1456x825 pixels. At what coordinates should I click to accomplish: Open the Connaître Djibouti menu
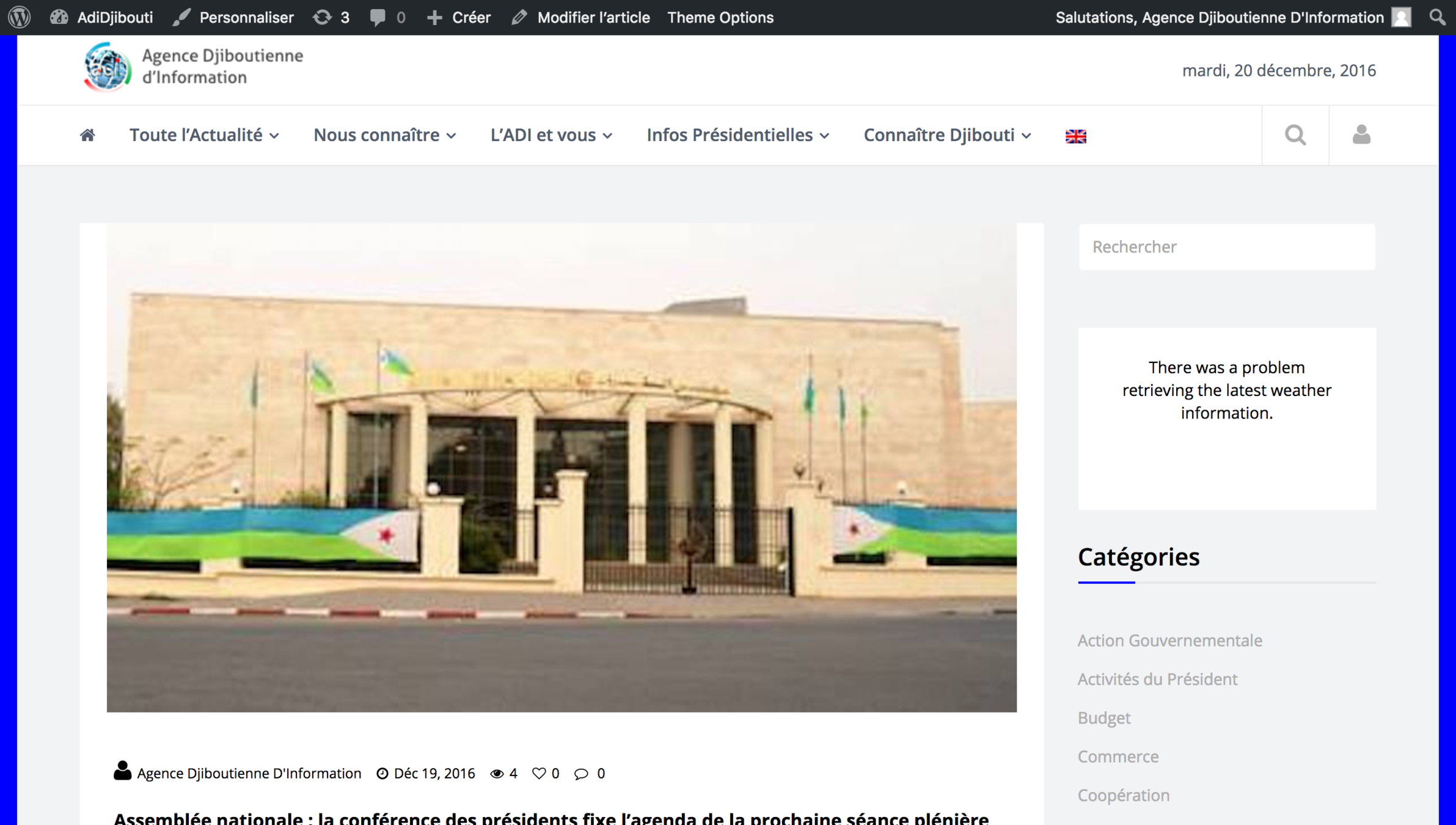[x=946, y=135]
